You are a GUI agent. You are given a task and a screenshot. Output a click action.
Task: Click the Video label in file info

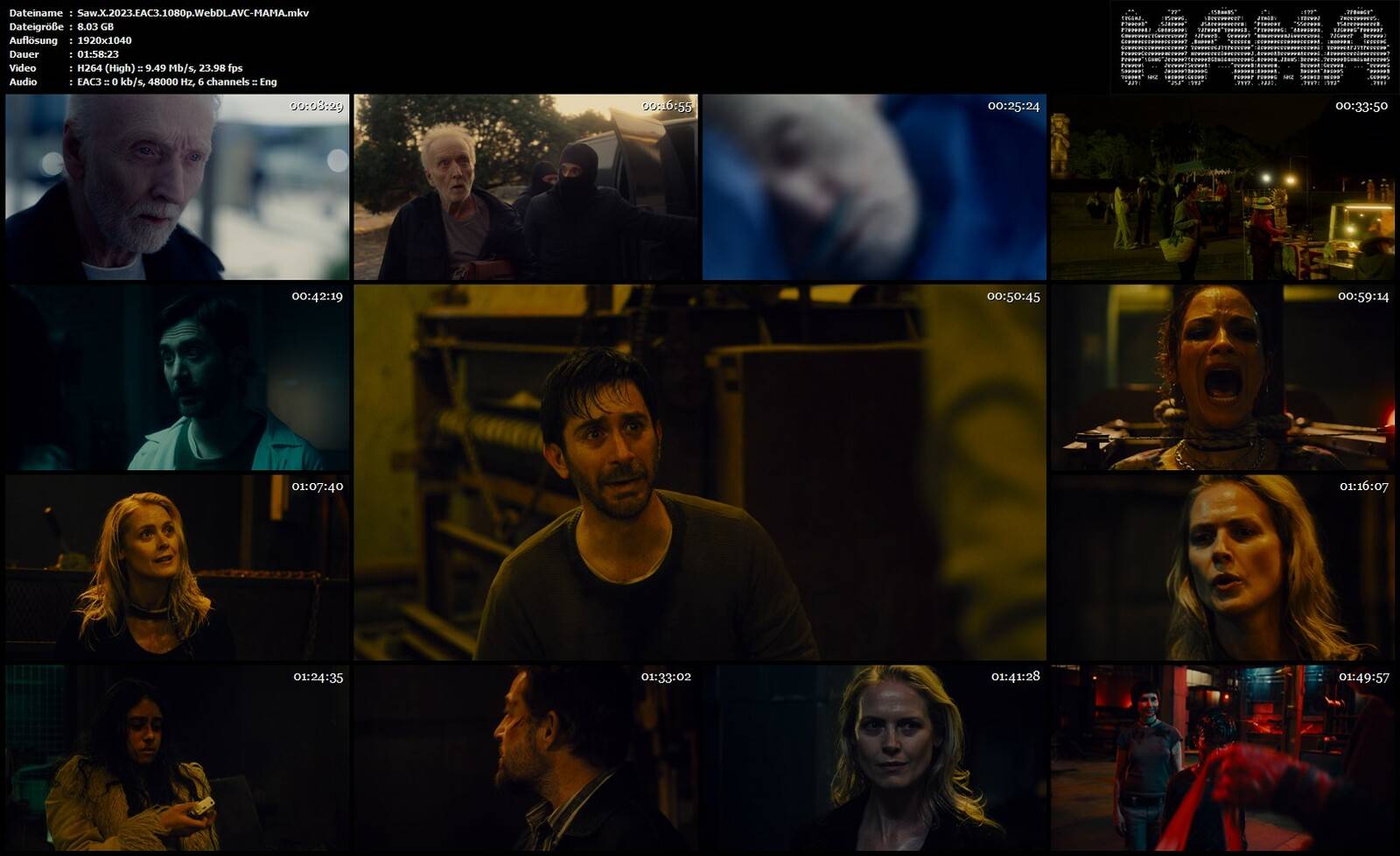(23, 68)
